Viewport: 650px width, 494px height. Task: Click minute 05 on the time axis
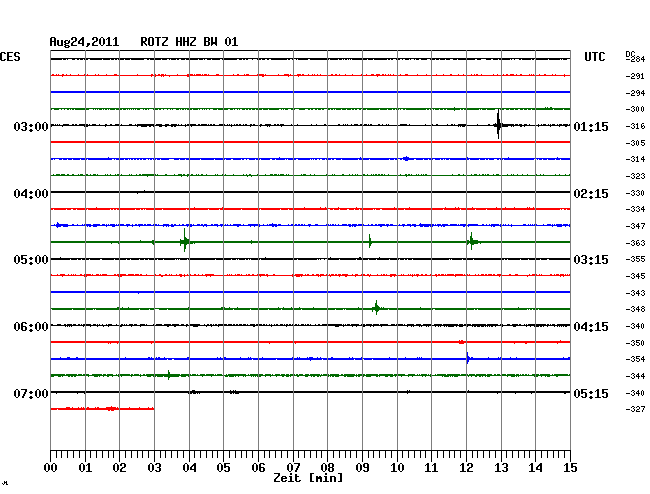[x=223, y=467]
